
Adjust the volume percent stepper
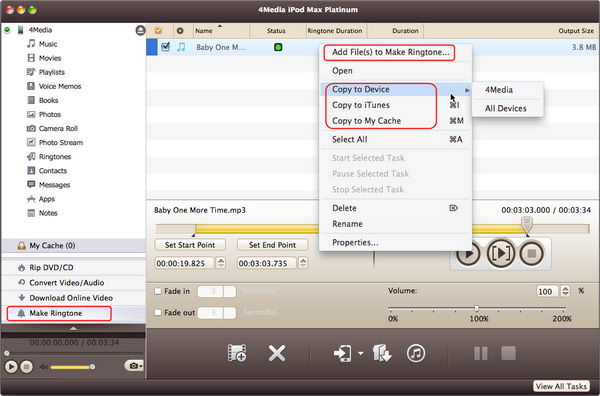(x=565, y=291)
